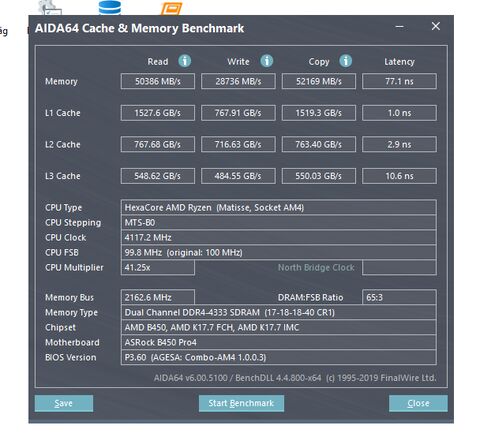The width and height of the screenshot is (480, 444).
Task: Click the Chipset label
Action: point(60,328)
